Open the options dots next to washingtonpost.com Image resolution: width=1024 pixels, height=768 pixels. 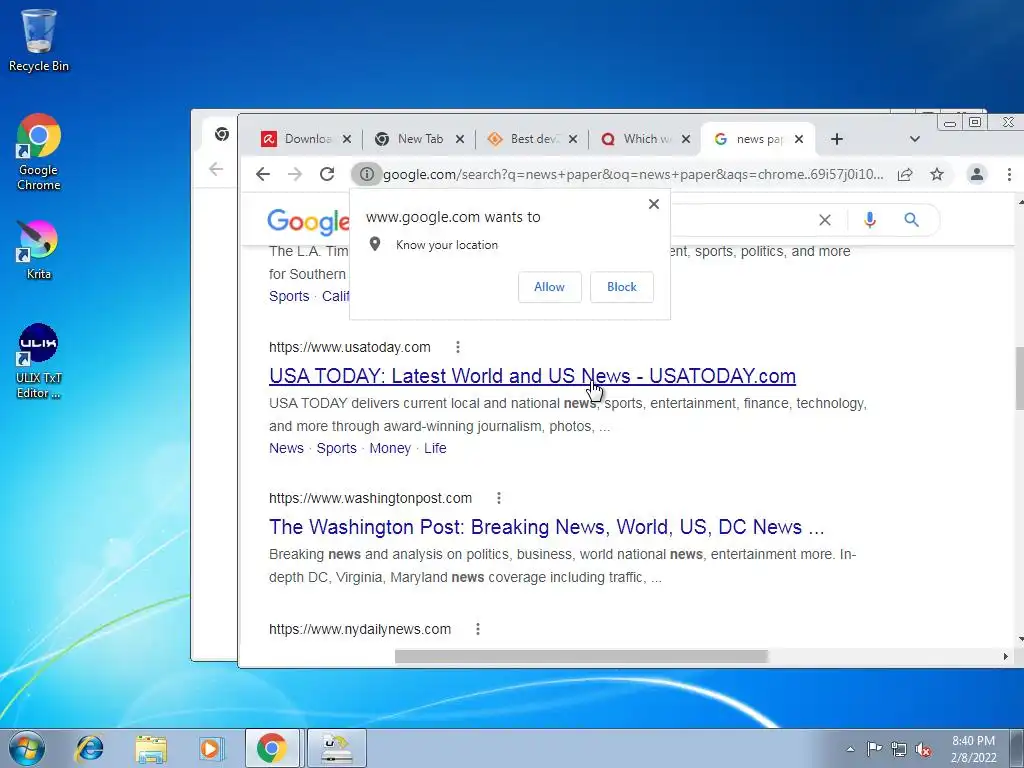coord(499,498)
